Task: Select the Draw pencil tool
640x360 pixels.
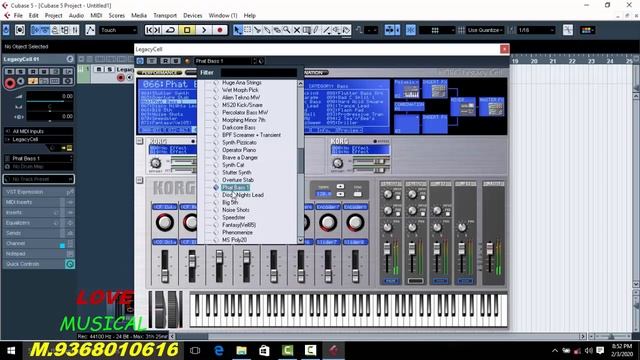Action: click(x=316, y=30)
